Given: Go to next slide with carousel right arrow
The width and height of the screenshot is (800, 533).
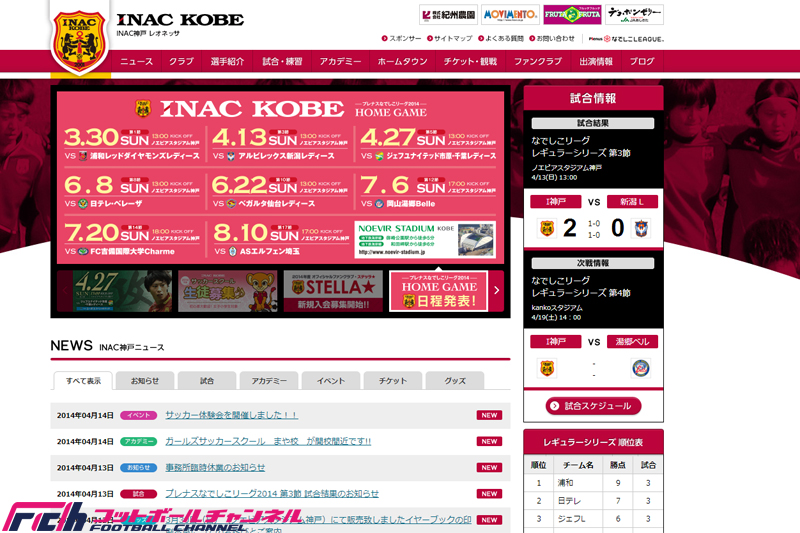Looking at the screenshot, I should [x=496, y=290].
